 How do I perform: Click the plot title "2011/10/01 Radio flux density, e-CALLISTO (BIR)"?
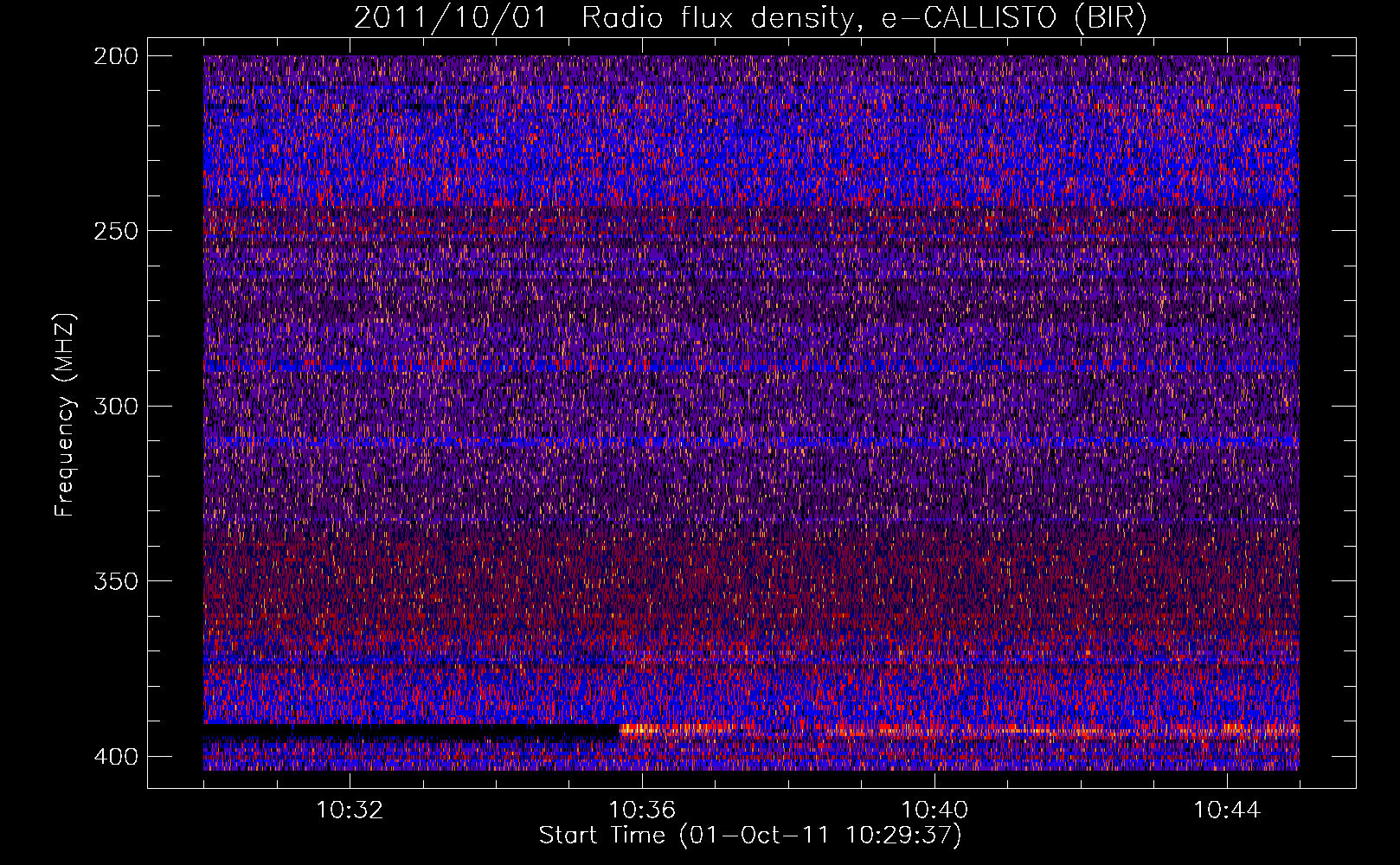click(x=750, y=17)
